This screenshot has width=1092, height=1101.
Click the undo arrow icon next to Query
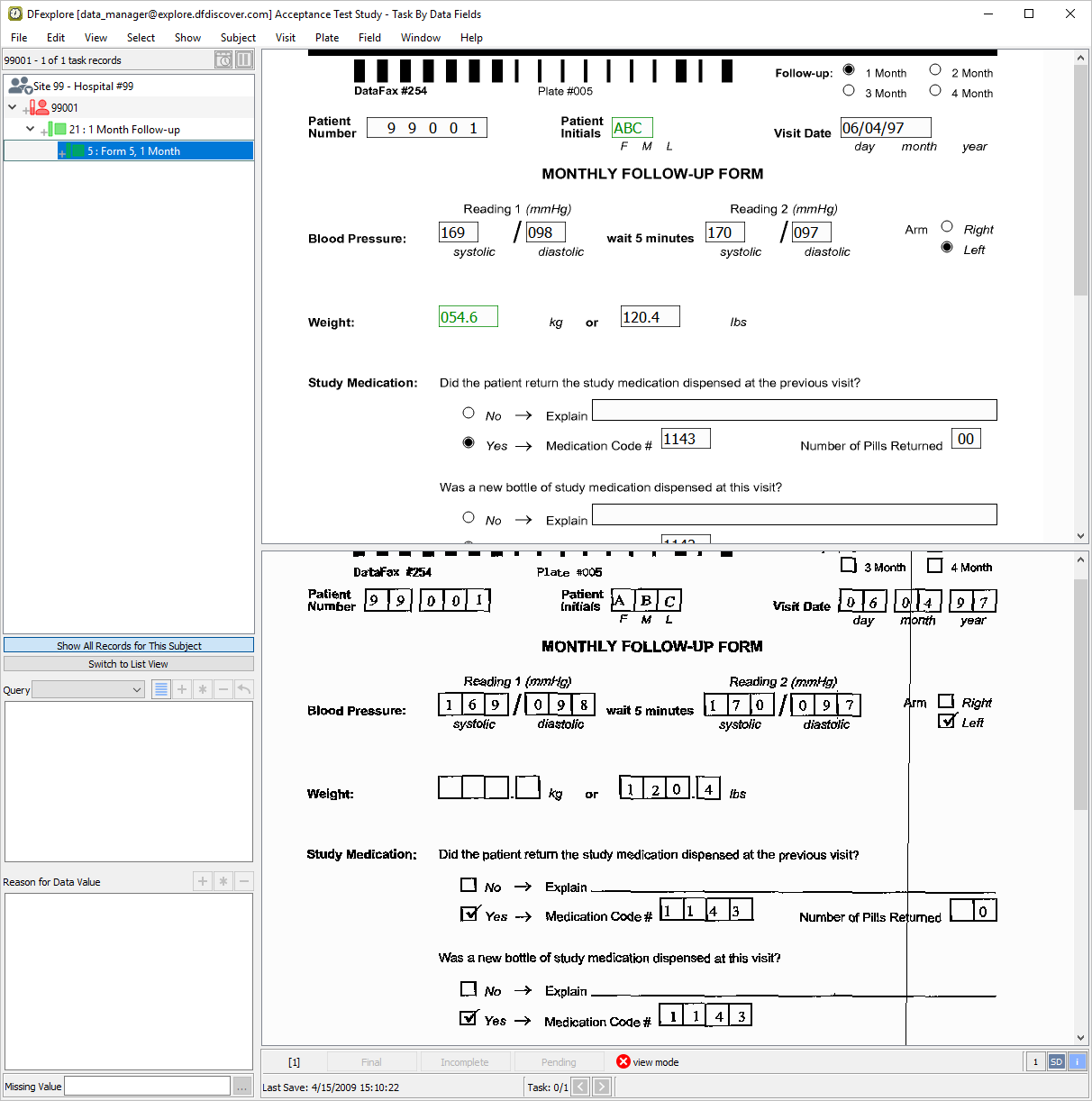click(244, 689)
